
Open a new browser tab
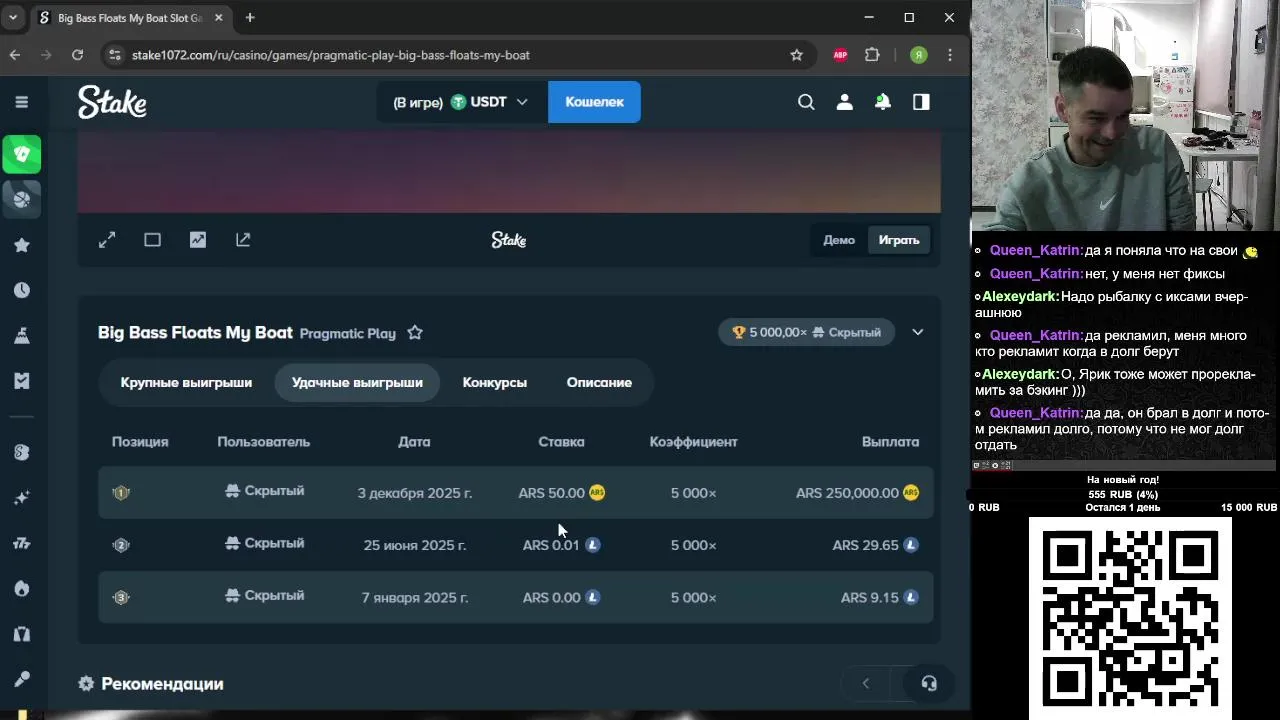(x=250, y=17)
